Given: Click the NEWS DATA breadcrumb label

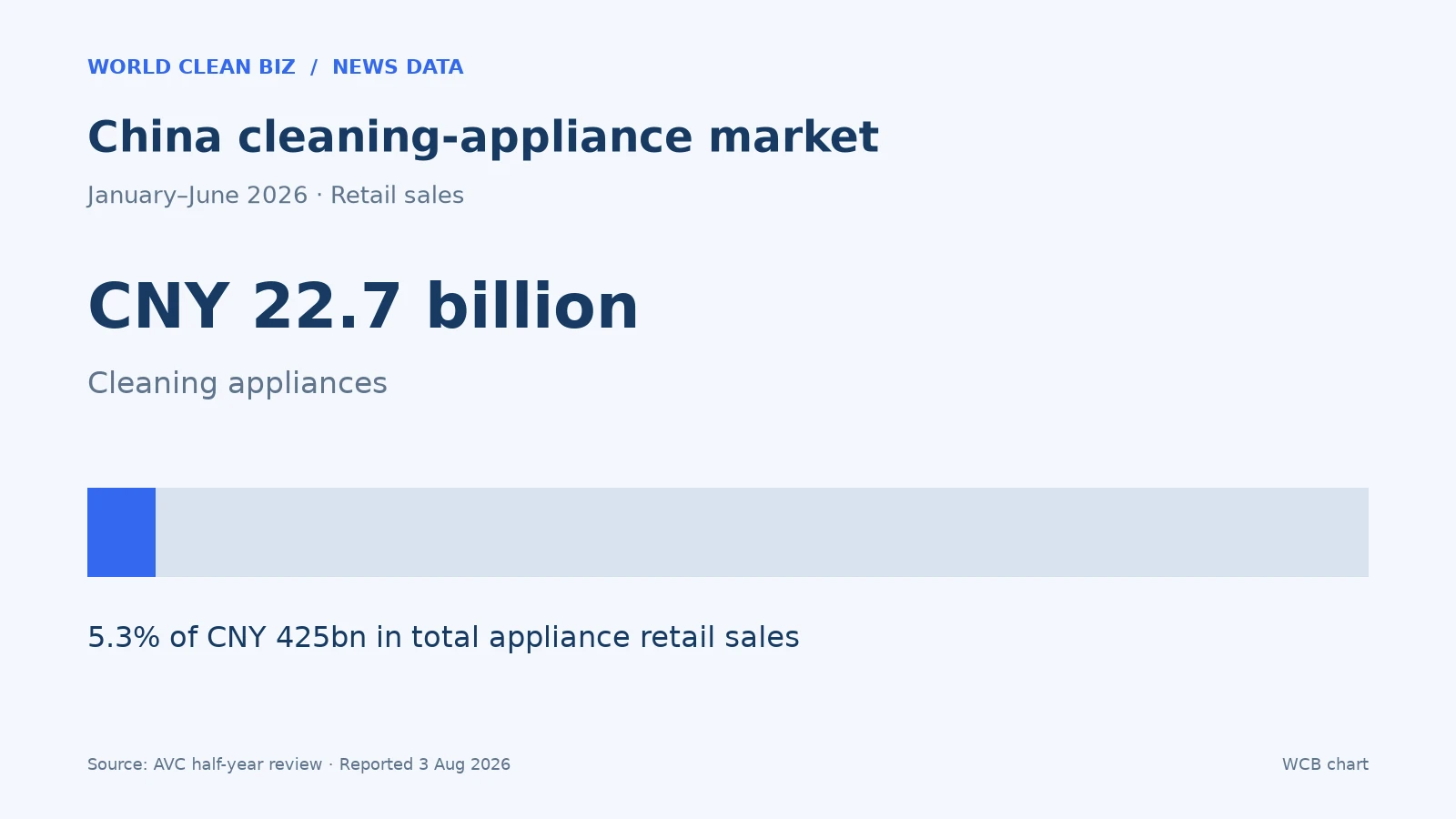Looking at the screenshot, I should point(398,67).
